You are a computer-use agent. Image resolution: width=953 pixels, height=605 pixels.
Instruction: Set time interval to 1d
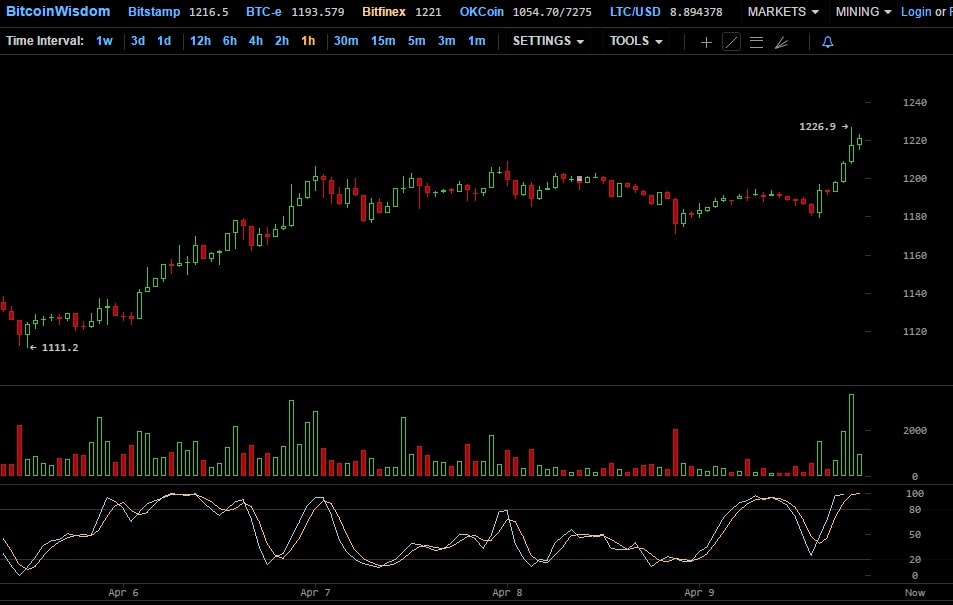tap(164, 41)
